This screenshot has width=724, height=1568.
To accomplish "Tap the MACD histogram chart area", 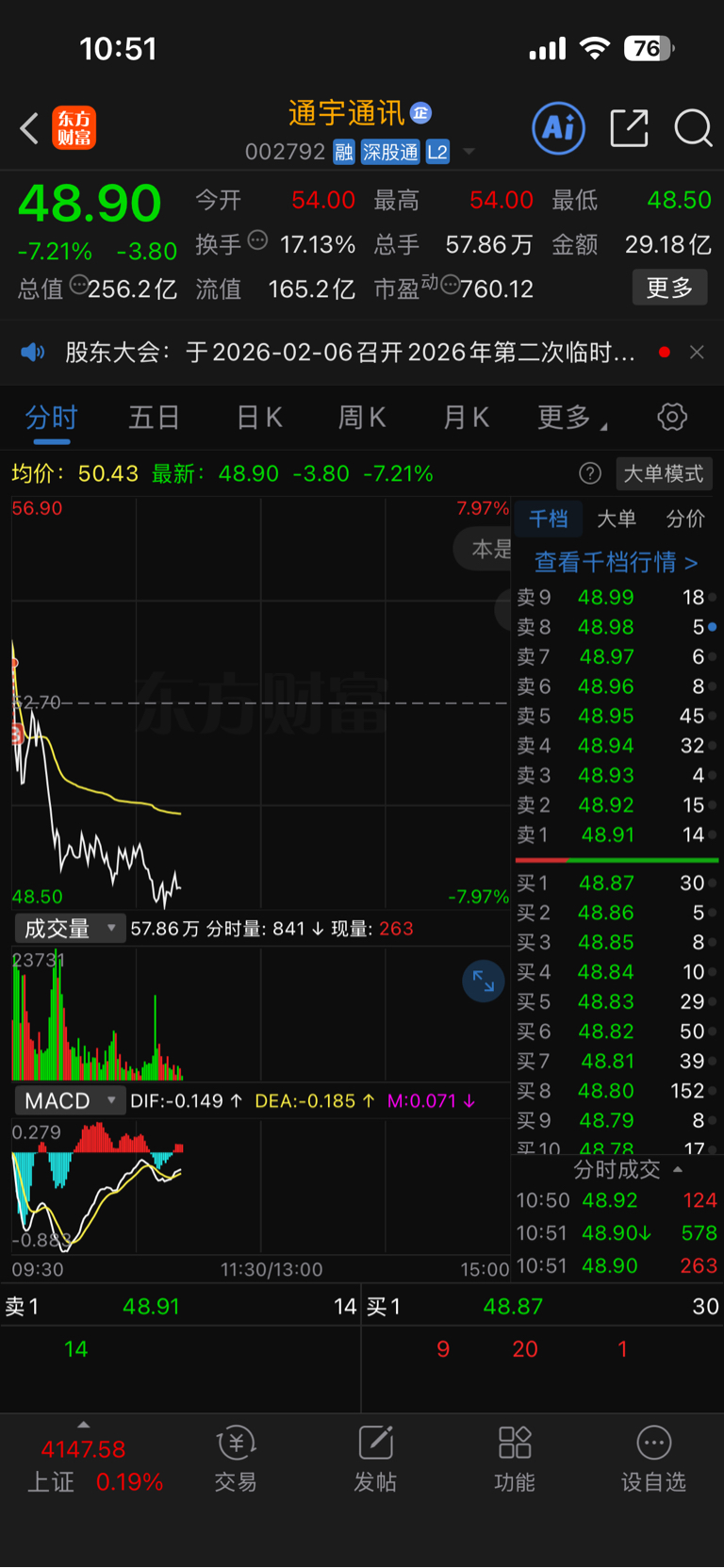I will [x=260, y=1185].
